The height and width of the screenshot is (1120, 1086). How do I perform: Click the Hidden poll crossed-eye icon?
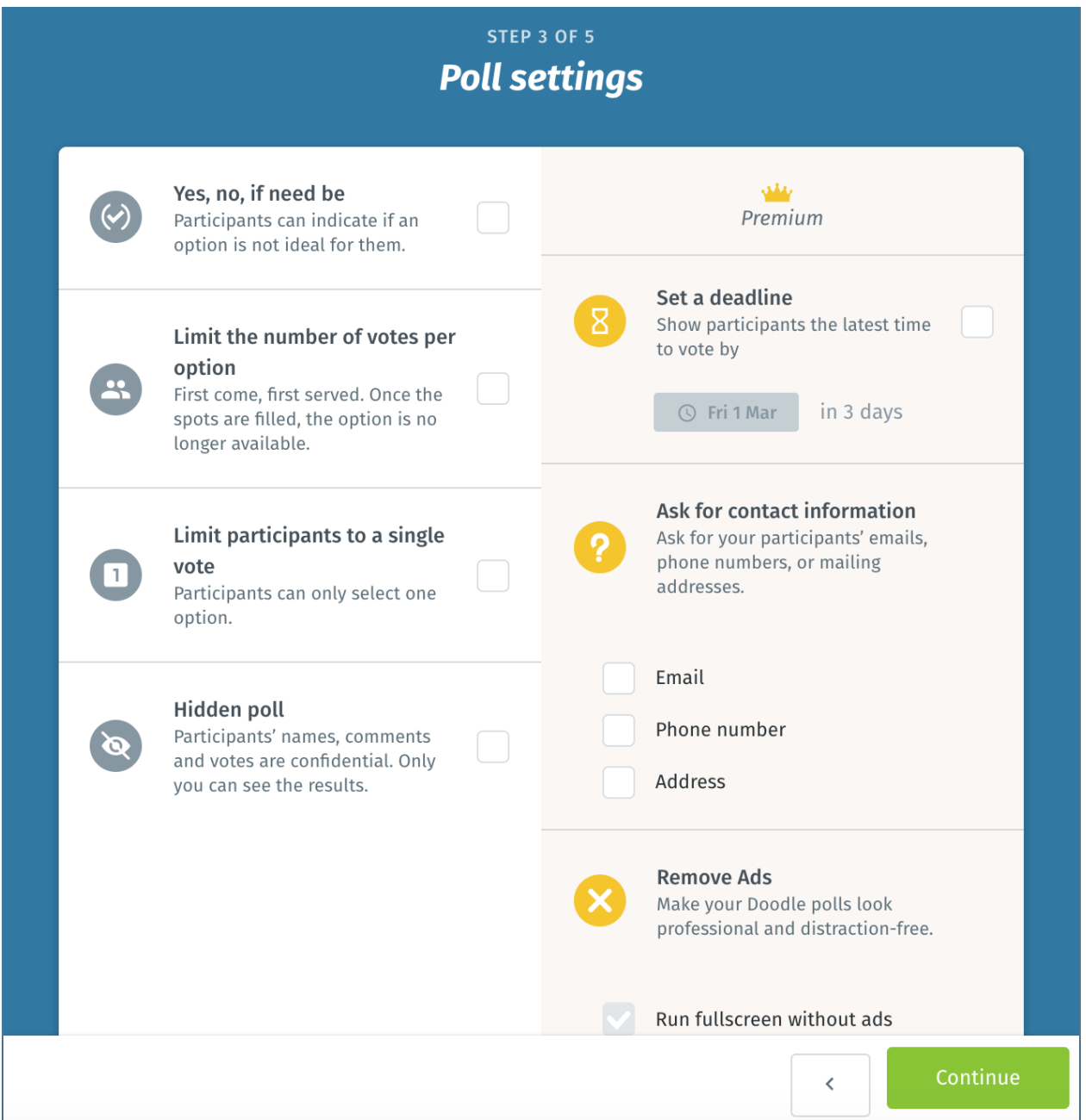click(115, 745)
